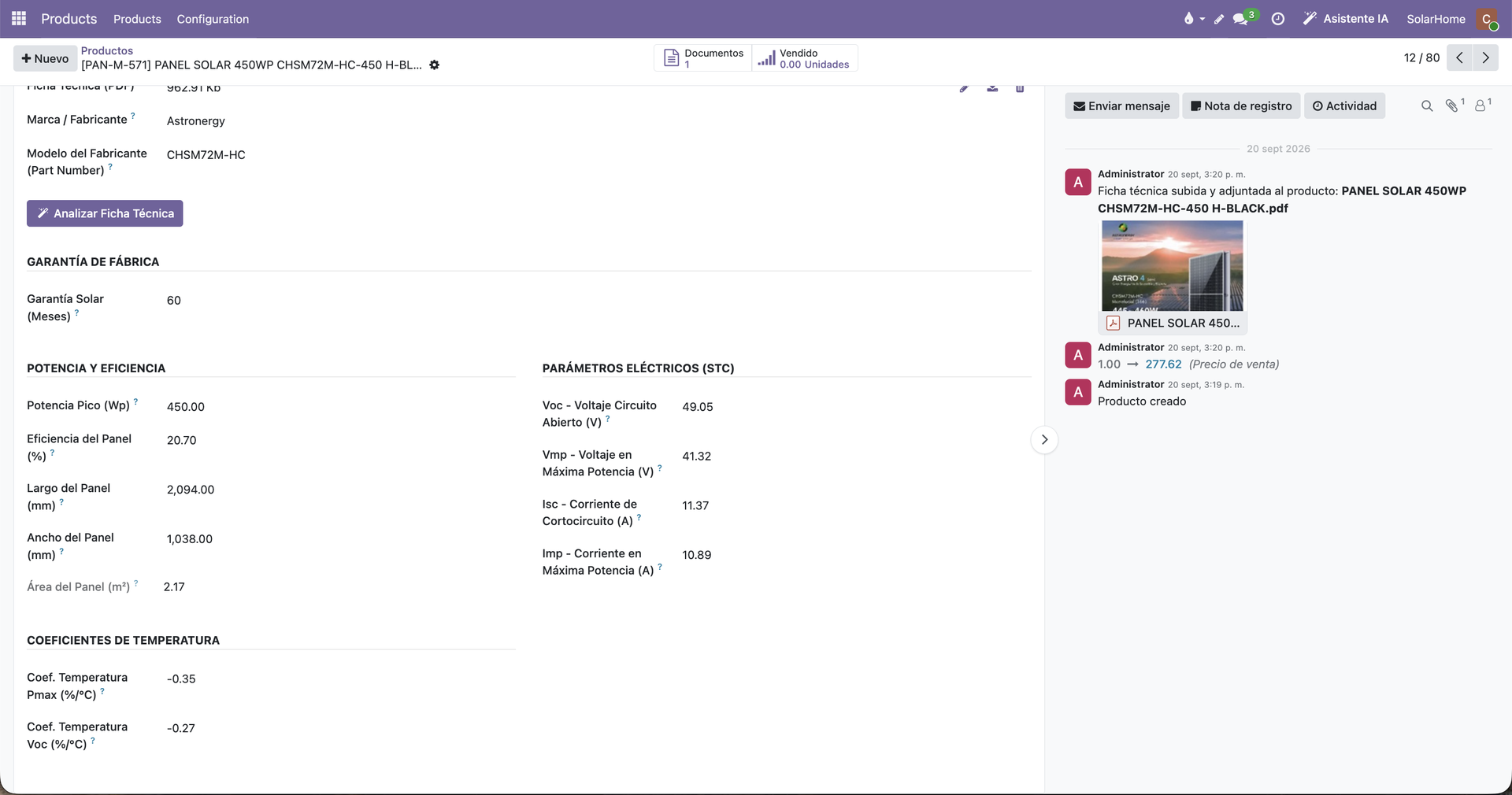Screen dimensions: 1512x795
Task: Click the 12 / 80 pager counter
Action: (x=1421, y=57)
